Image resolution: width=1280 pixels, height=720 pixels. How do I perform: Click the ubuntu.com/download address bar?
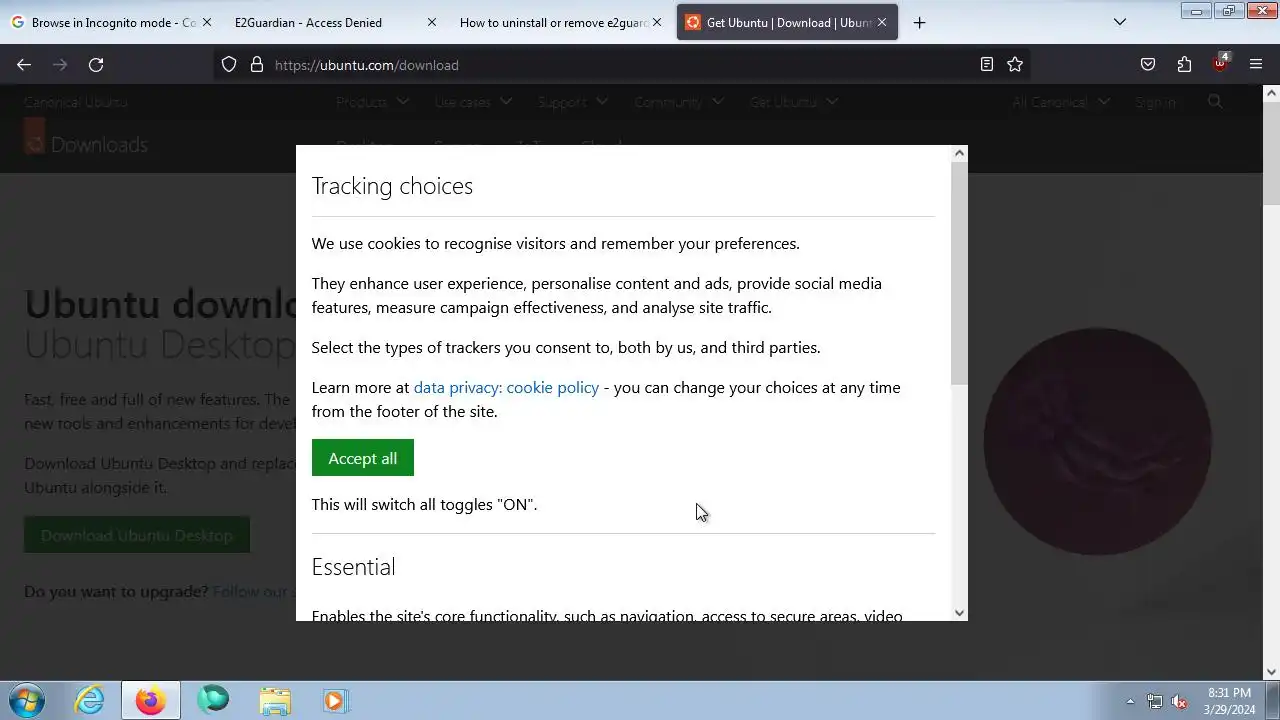[x=620, y=65]
